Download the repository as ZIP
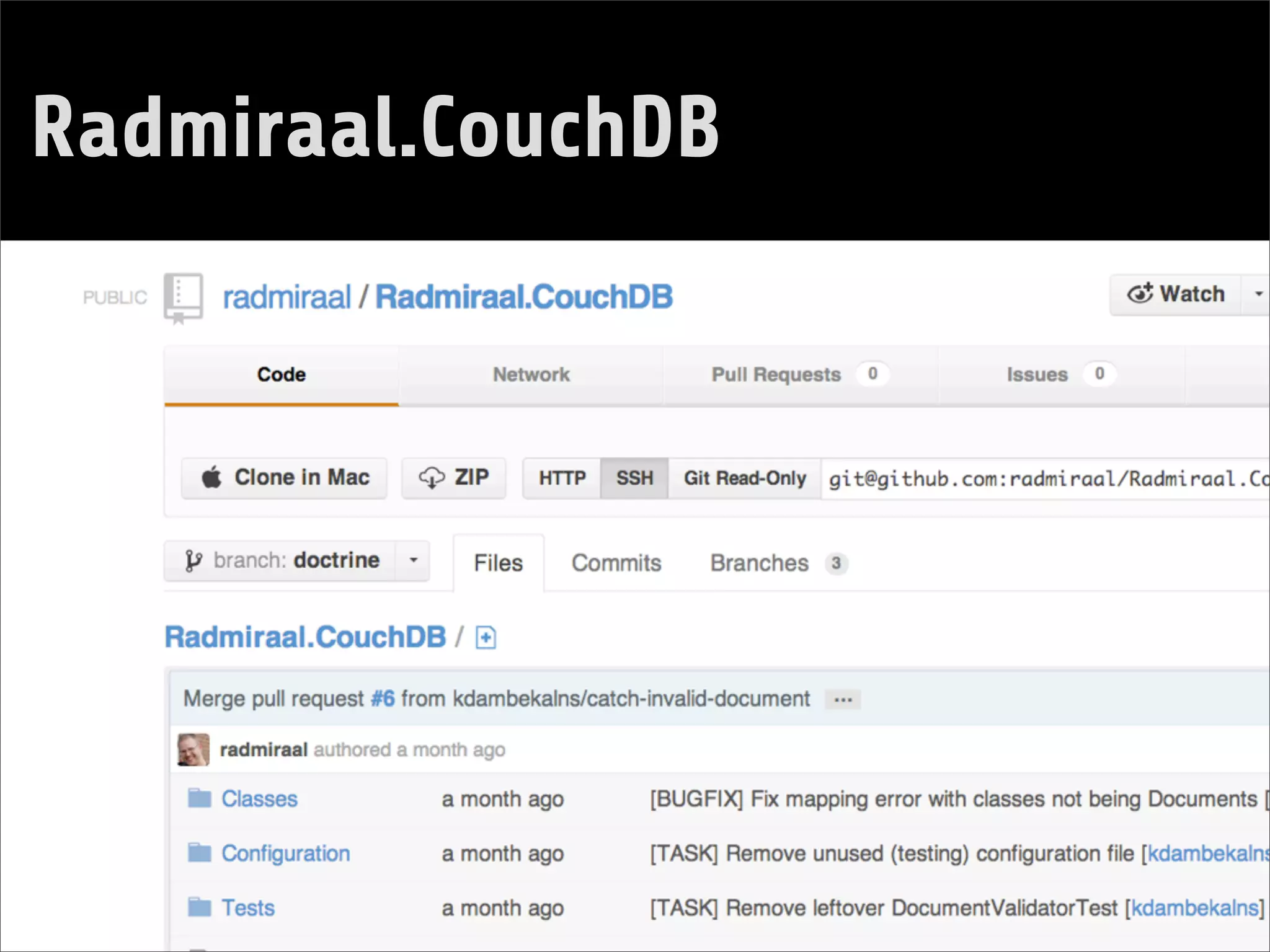Screen dimensions: 1270x952 coord(453,478)
